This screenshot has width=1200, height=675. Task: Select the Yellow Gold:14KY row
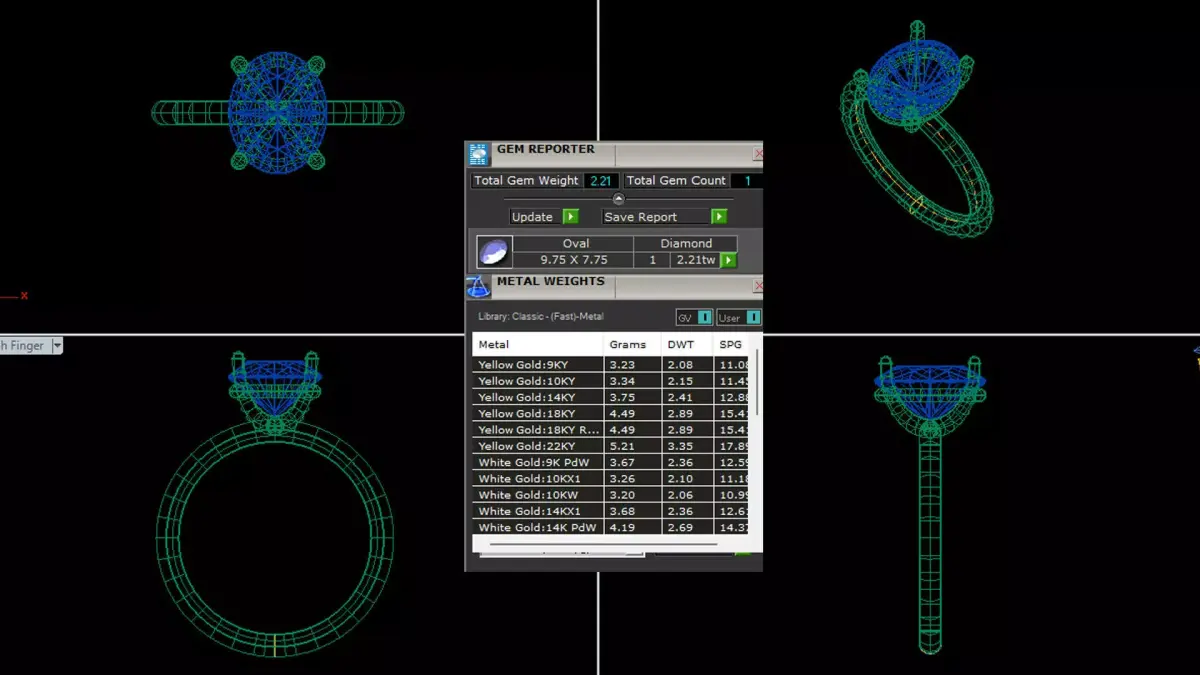(610, 397)
